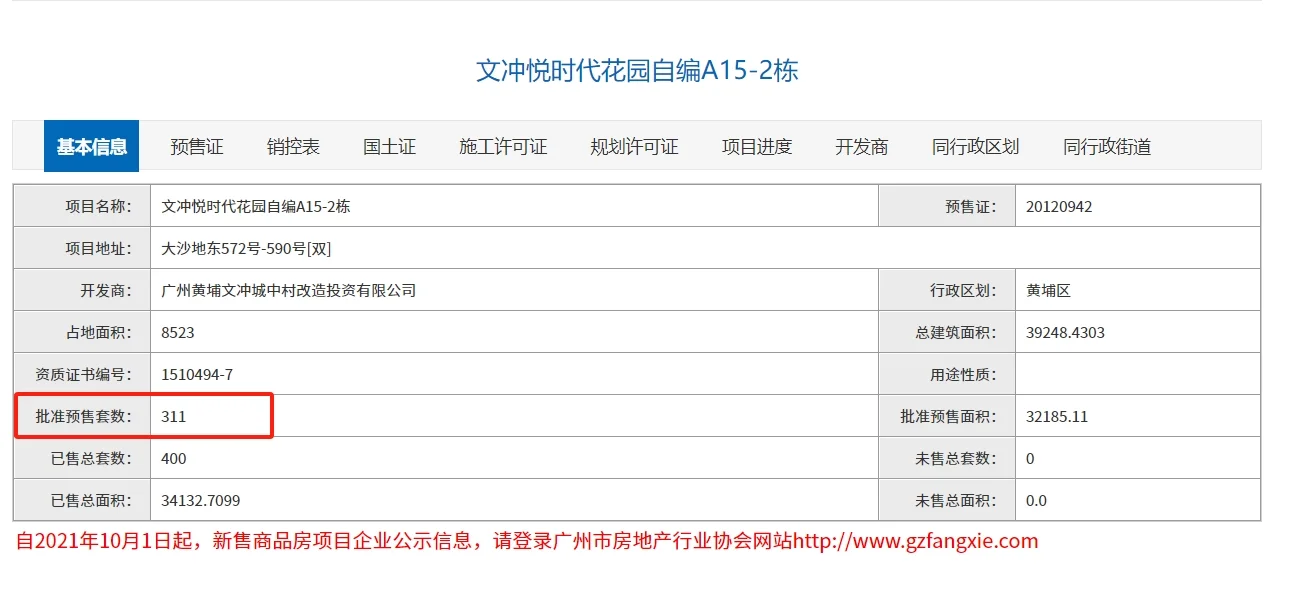This screenshot has width=1302, height=594.
Task: Select district value 黄埔区
Action: (1048, 291)
